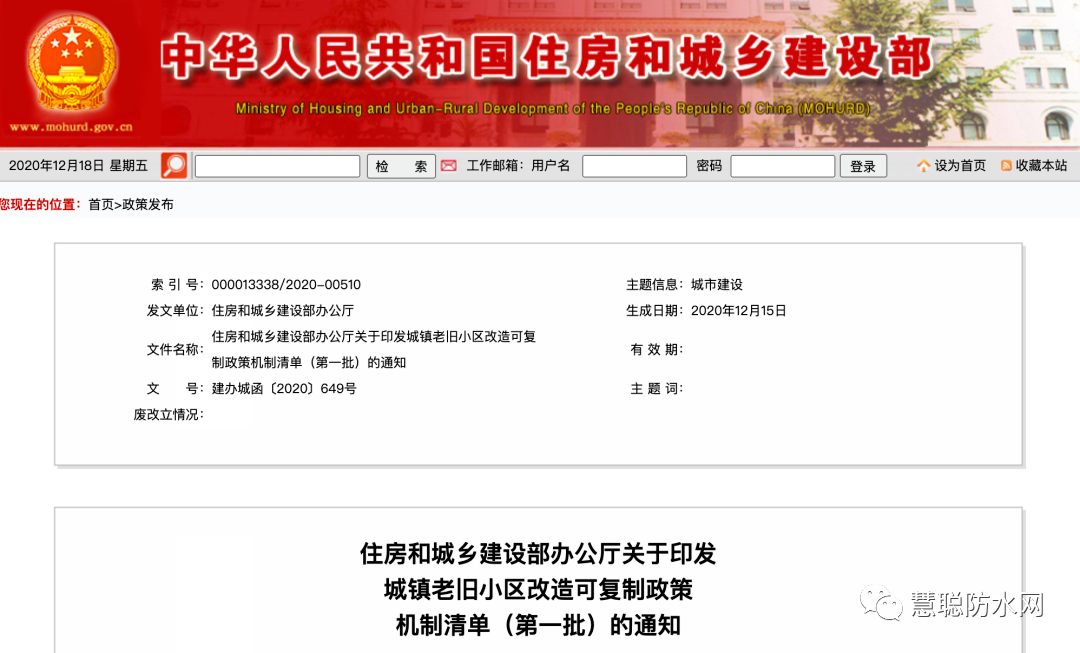
Task: Click the house icon beside 设为首页
Action: tap(923, 166)
